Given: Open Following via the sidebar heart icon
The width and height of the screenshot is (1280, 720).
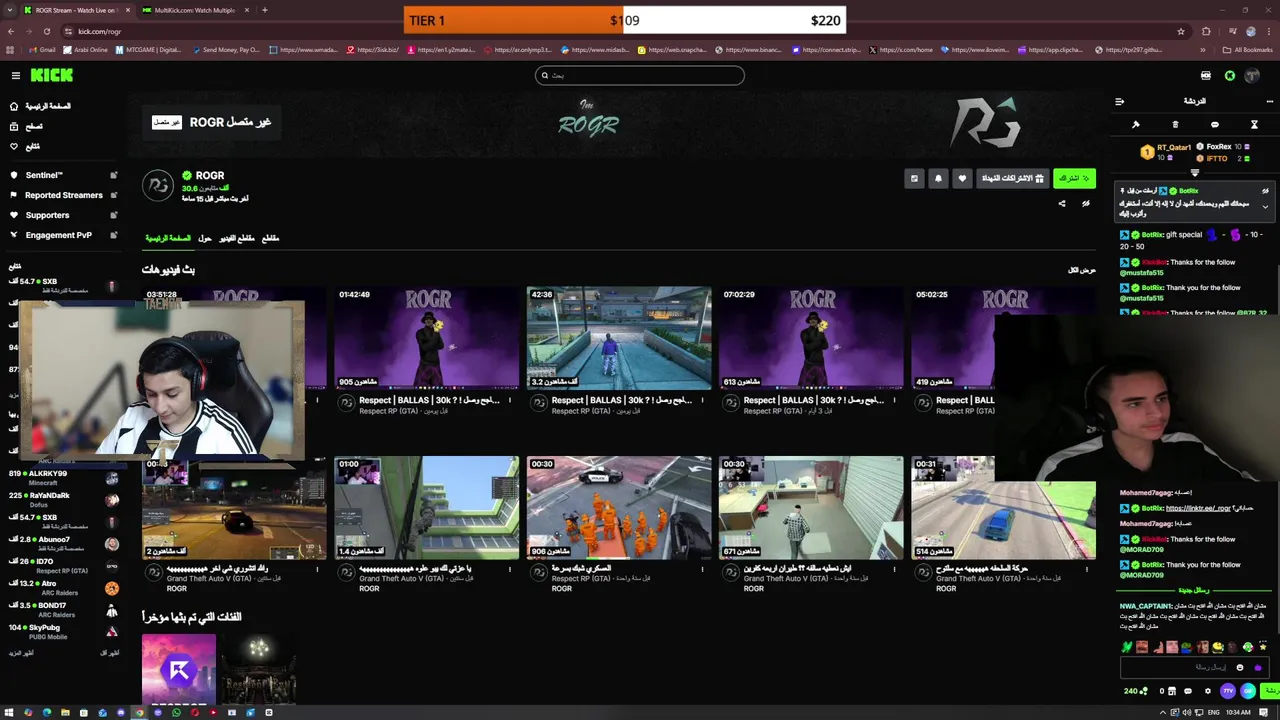Looking at the screenshot, I should (x=14, y=146).
